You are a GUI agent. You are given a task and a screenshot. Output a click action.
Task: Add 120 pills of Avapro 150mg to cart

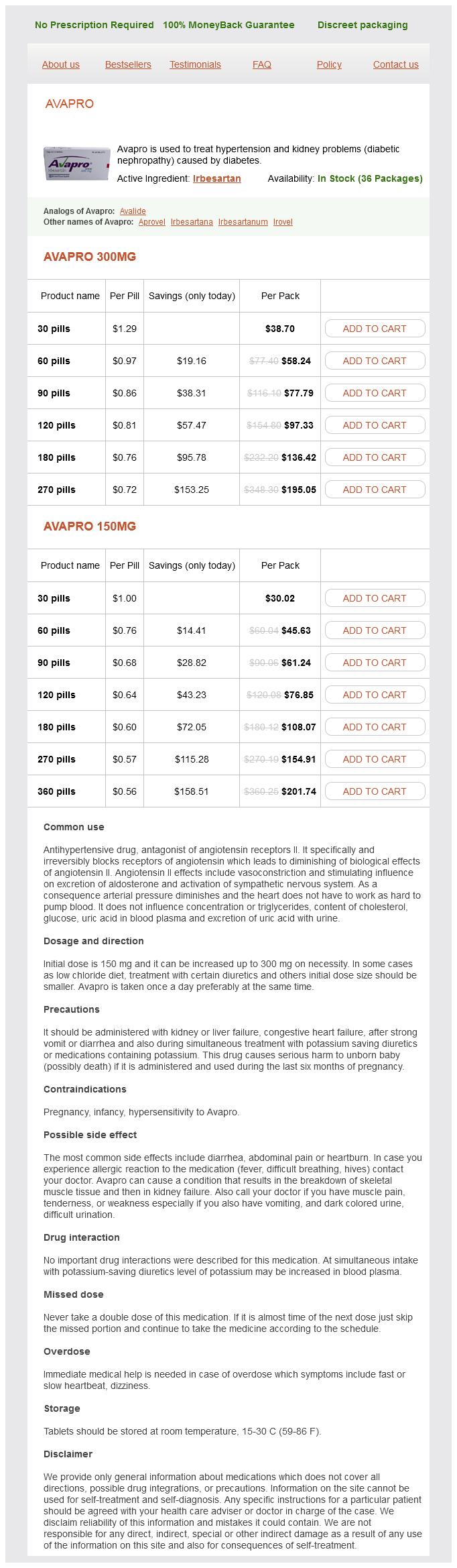375,695
